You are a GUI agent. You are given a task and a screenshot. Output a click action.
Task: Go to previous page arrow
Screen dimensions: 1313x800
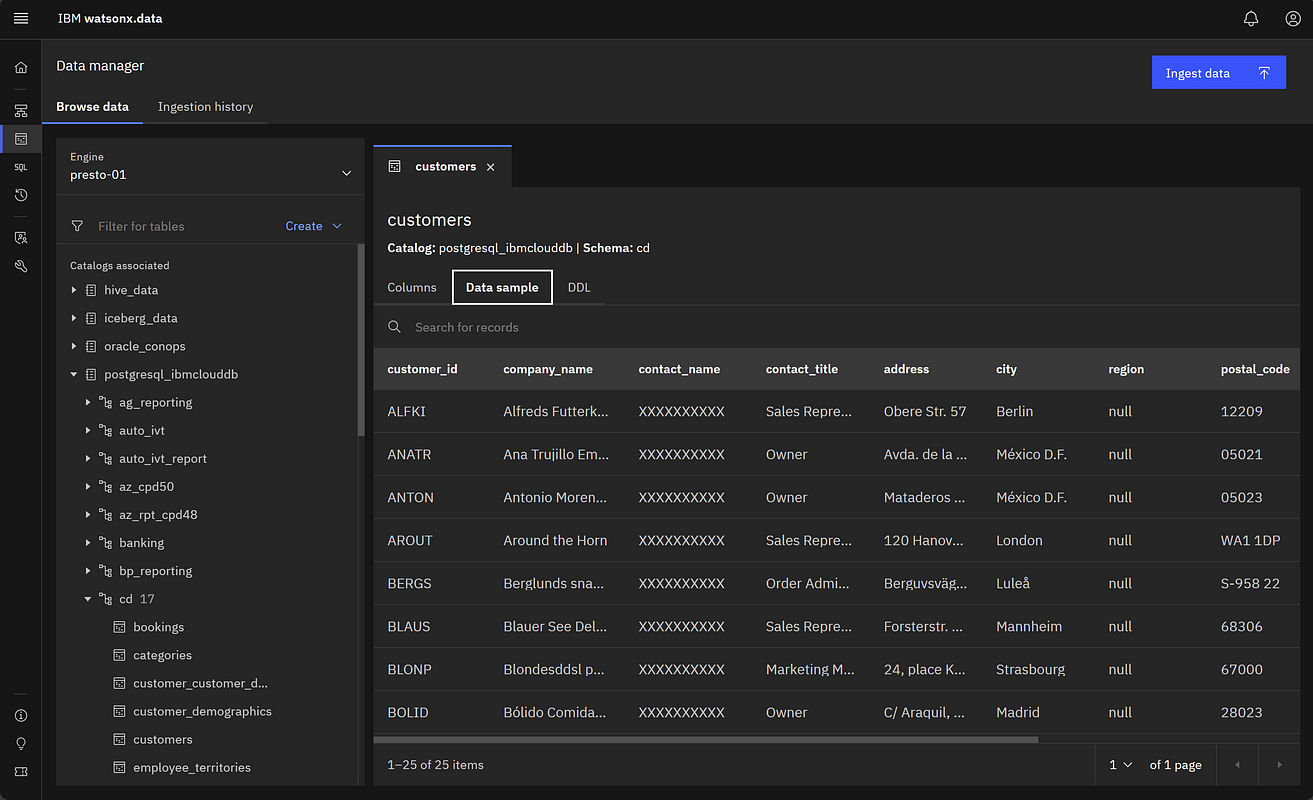click(x=1237, y=765)
